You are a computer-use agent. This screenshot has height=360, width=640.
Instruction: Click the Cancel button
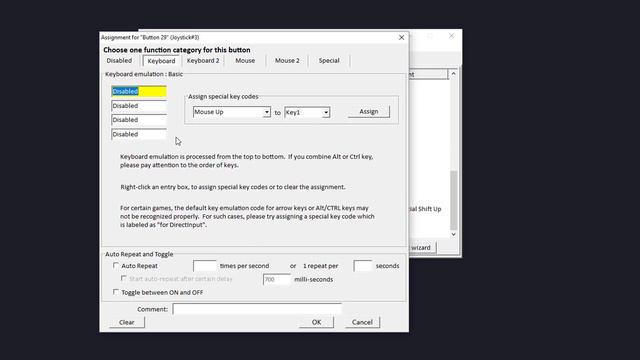coord(362,322)
